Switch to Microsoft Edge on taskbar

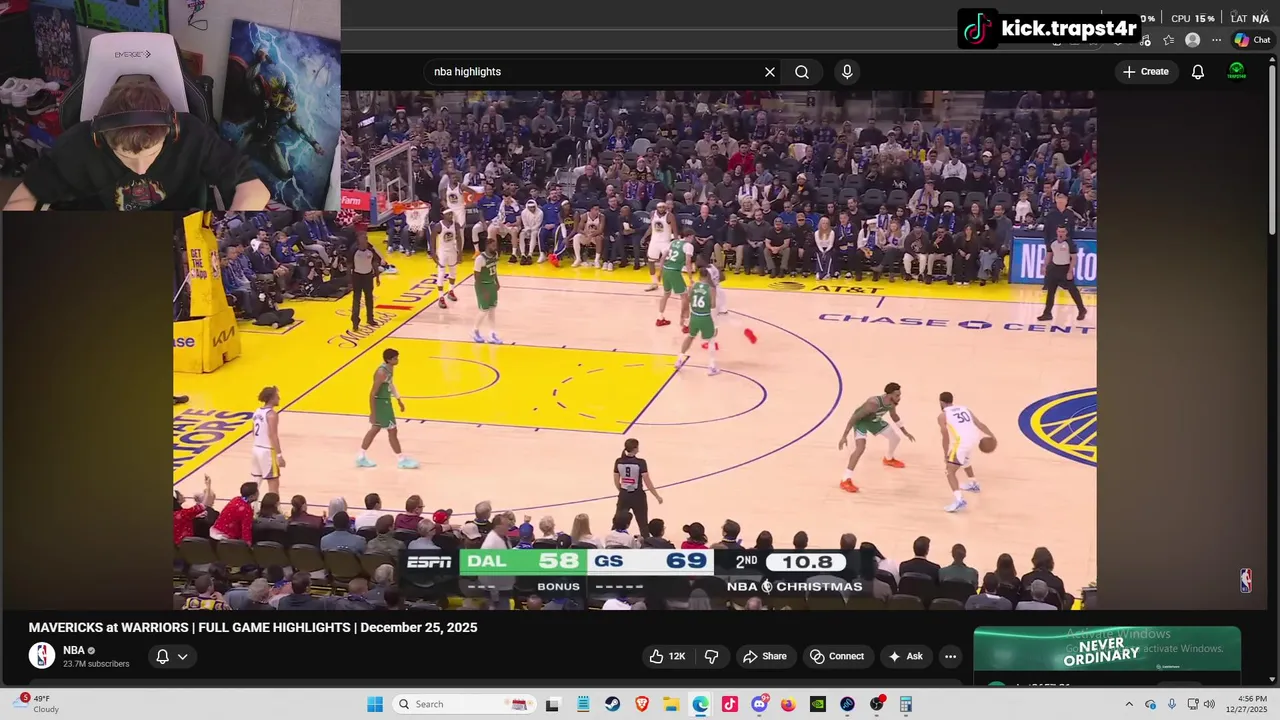pyautogui.click(x=700, y=704)
